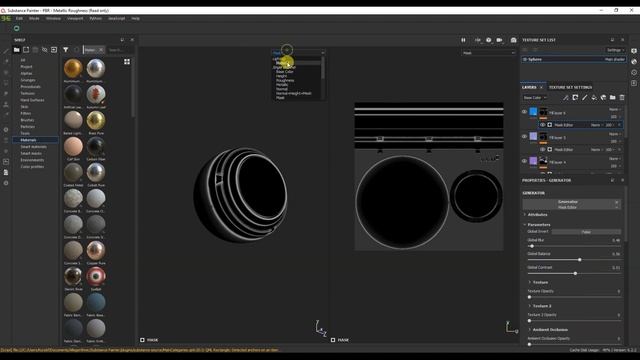Open the Python menu
640x360 pixels.
[x=96, y=18]
